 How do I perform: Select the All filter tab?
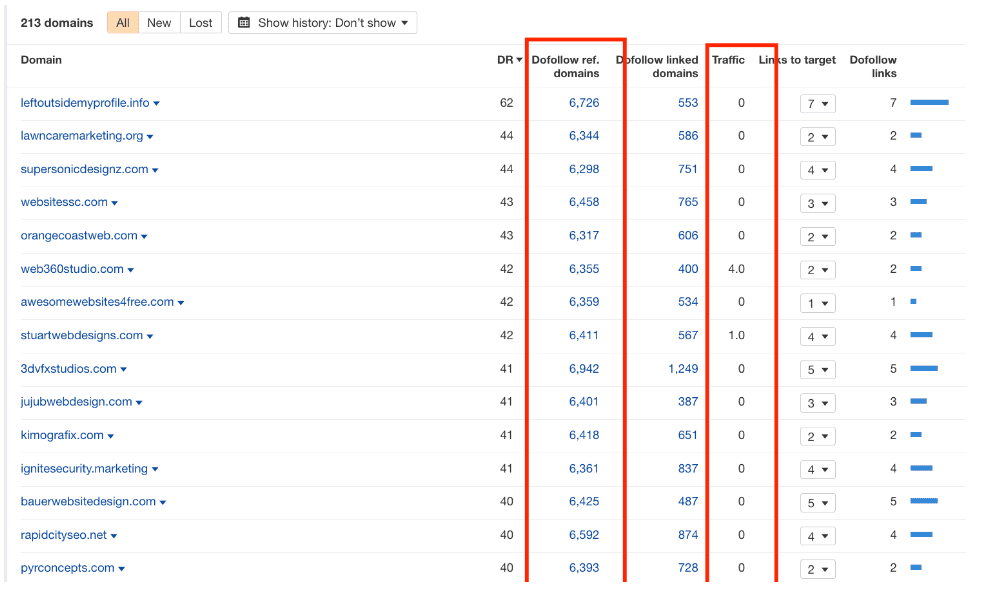click(122, 22)
